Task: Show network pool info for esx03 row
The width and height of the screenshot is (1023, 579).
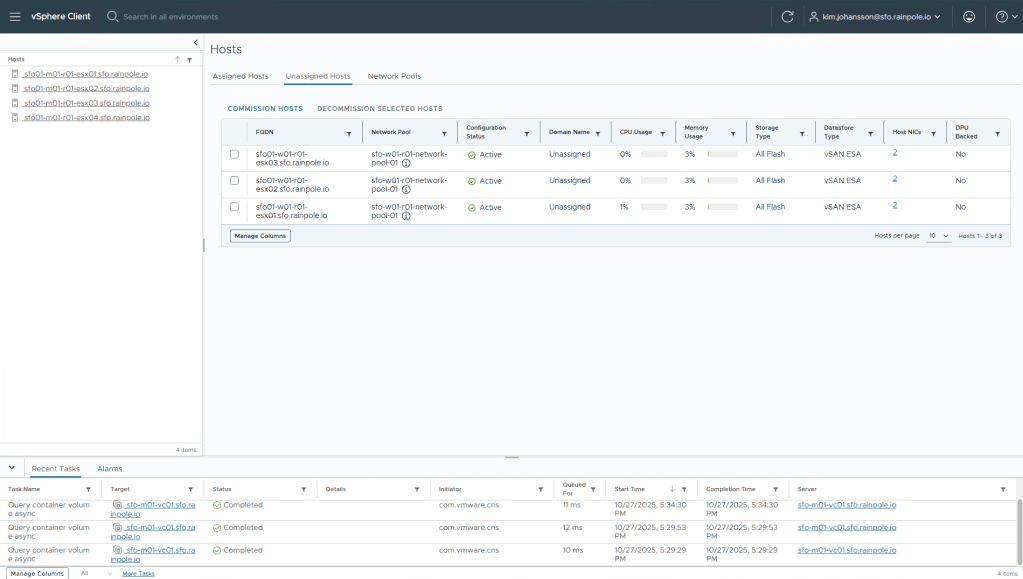Action: (x=406, y=163)
